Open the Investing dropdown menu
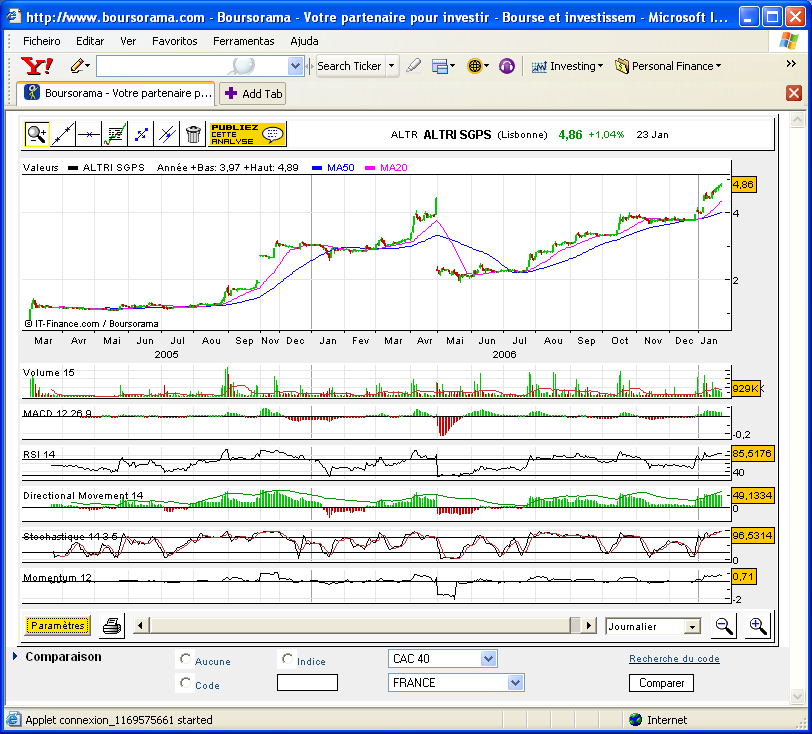Screen dimensions: 812x734 point(568,66)
